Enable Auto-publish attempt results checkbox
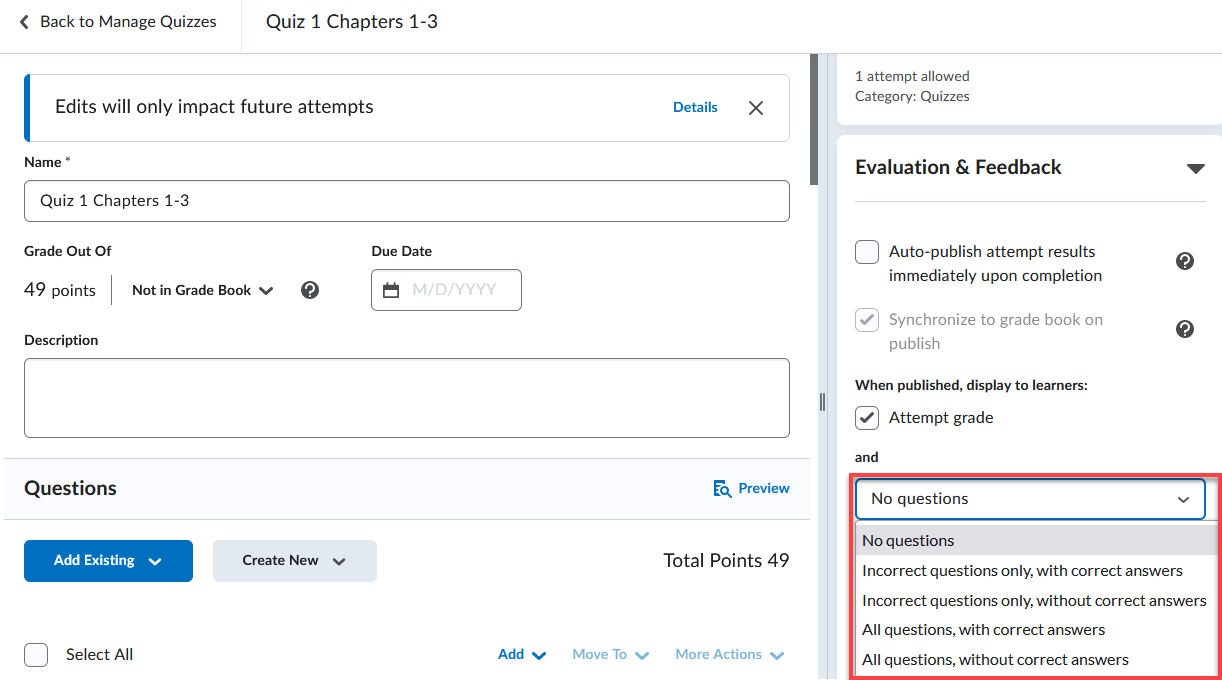The height and width of the screenshot is (680, 1222). [867, 252]
